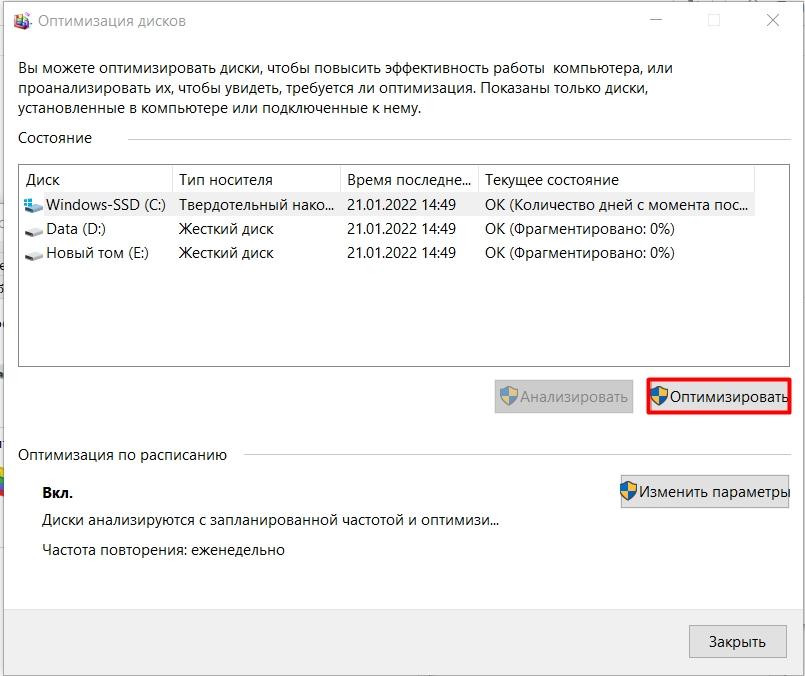The image size is (805, 676).
Task: Click the shield icon on the Анализировать button
Action: (508, 396)
